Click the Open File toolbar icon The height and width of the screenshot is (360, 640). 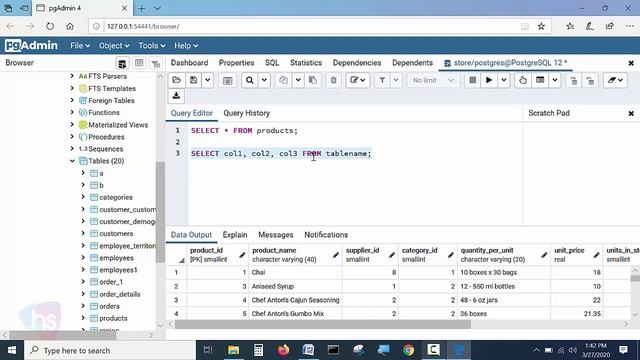coord(176,80)
